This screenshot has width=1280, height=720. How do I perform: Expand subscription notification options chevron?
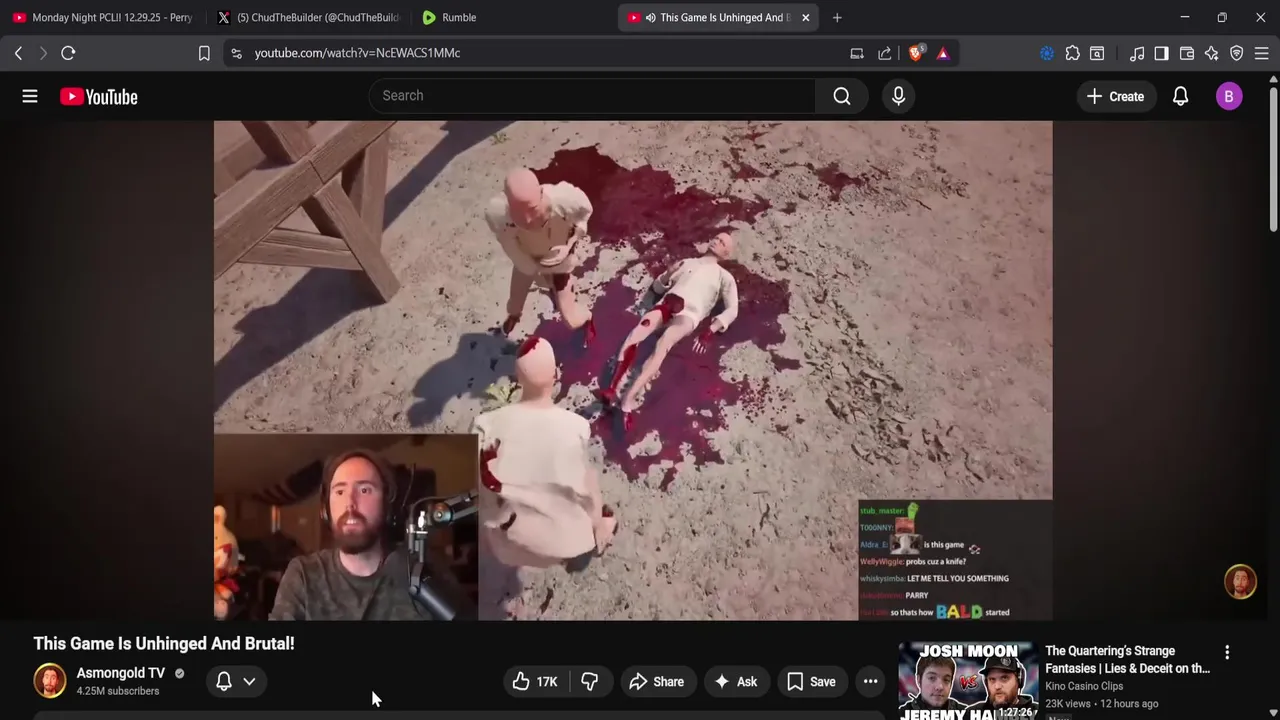click(249, 681)
